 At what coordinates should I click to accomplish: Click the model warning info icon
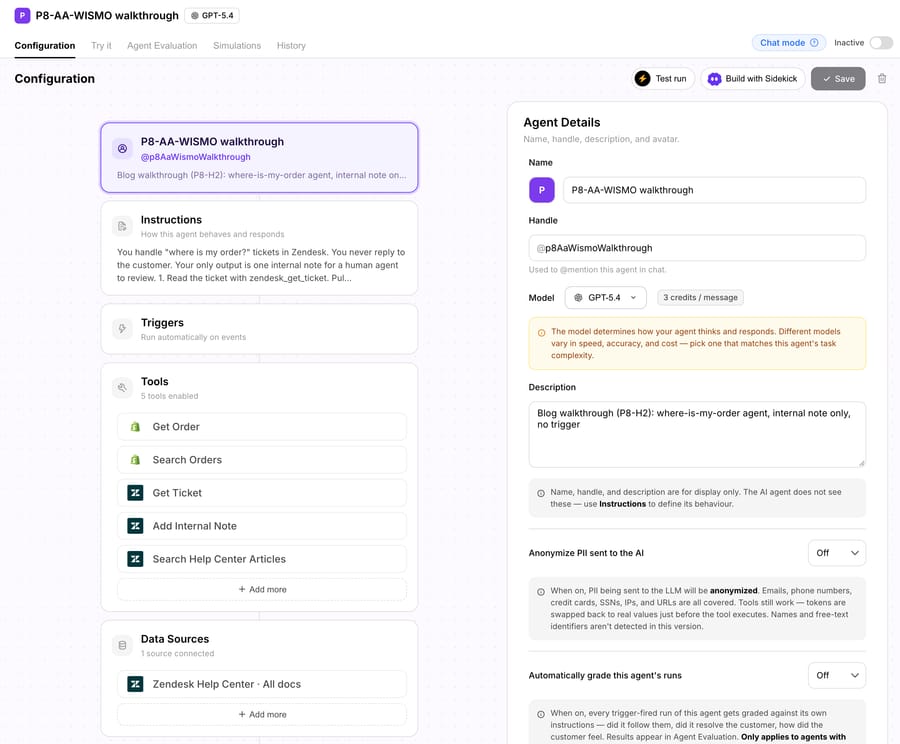(541, 332)
